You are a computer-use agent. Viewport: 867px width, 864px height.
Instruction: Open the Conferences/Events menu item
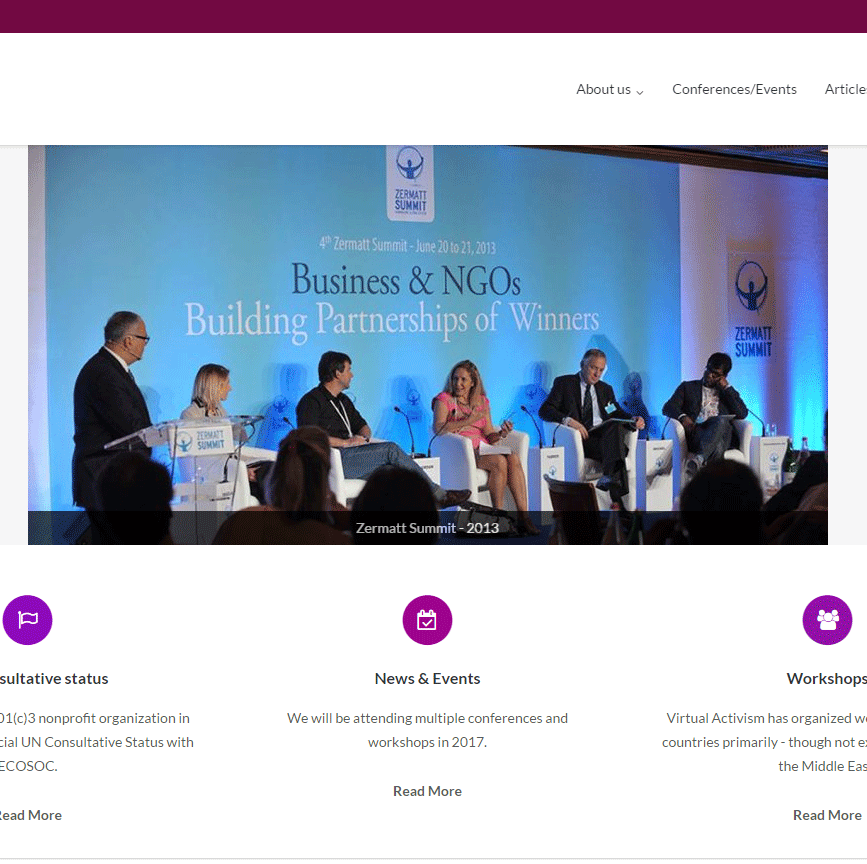coord(734,89)
